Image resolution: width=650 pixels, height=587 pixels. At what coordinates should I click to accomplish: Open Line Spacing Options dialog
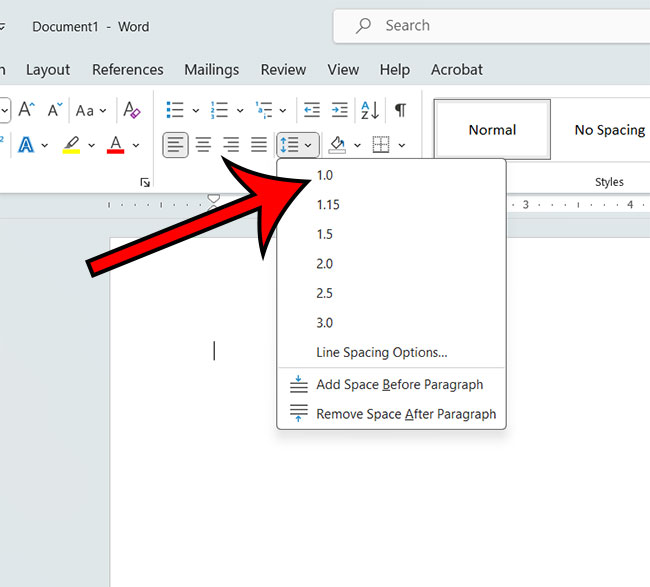(x=391, y=352)
